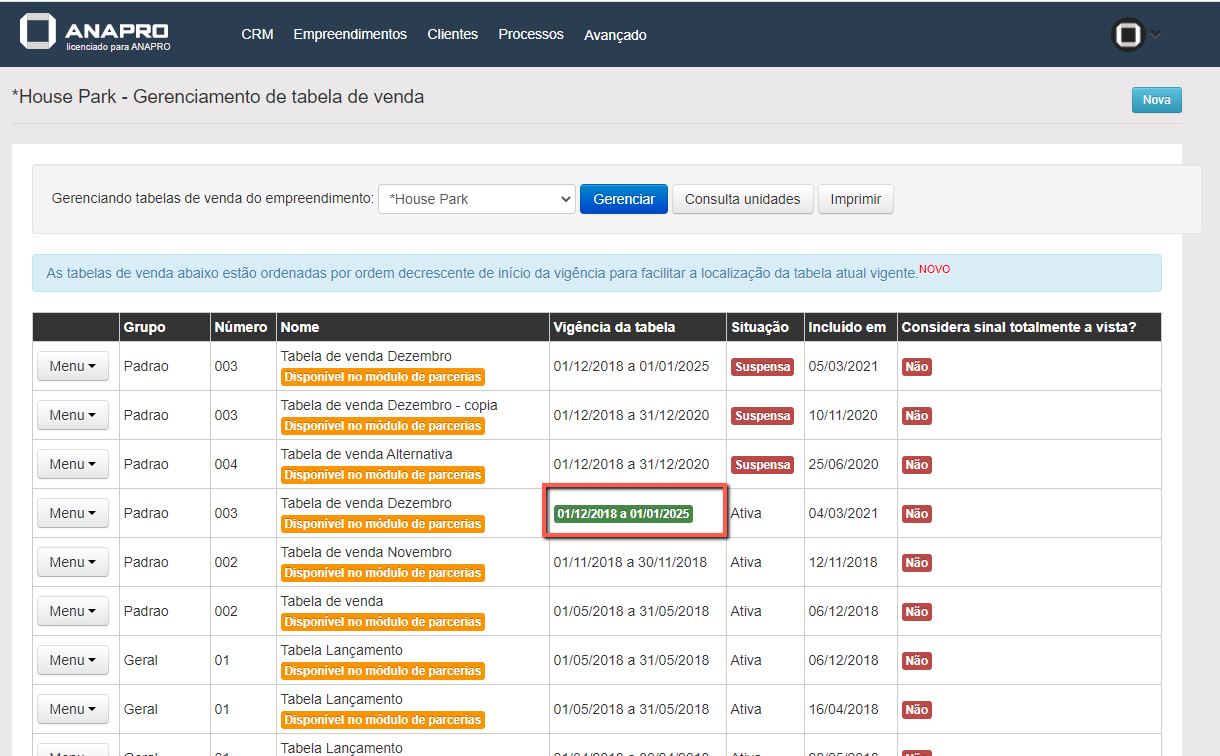Open the empreendimento *House Park dropdown
1220x756 pixels.
(x=476, y=199)
